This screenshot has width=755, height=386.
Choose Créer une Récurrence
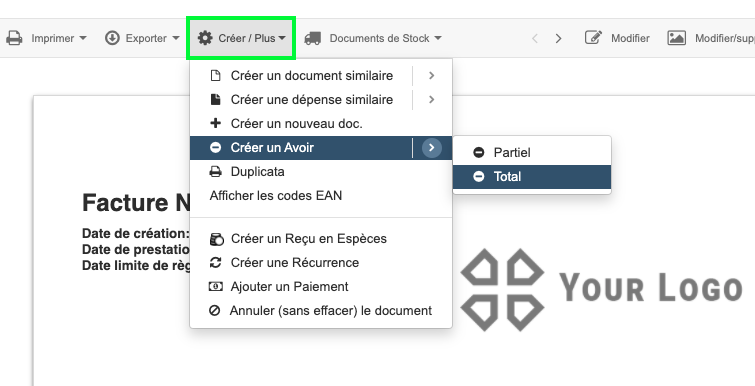[295, 263]
